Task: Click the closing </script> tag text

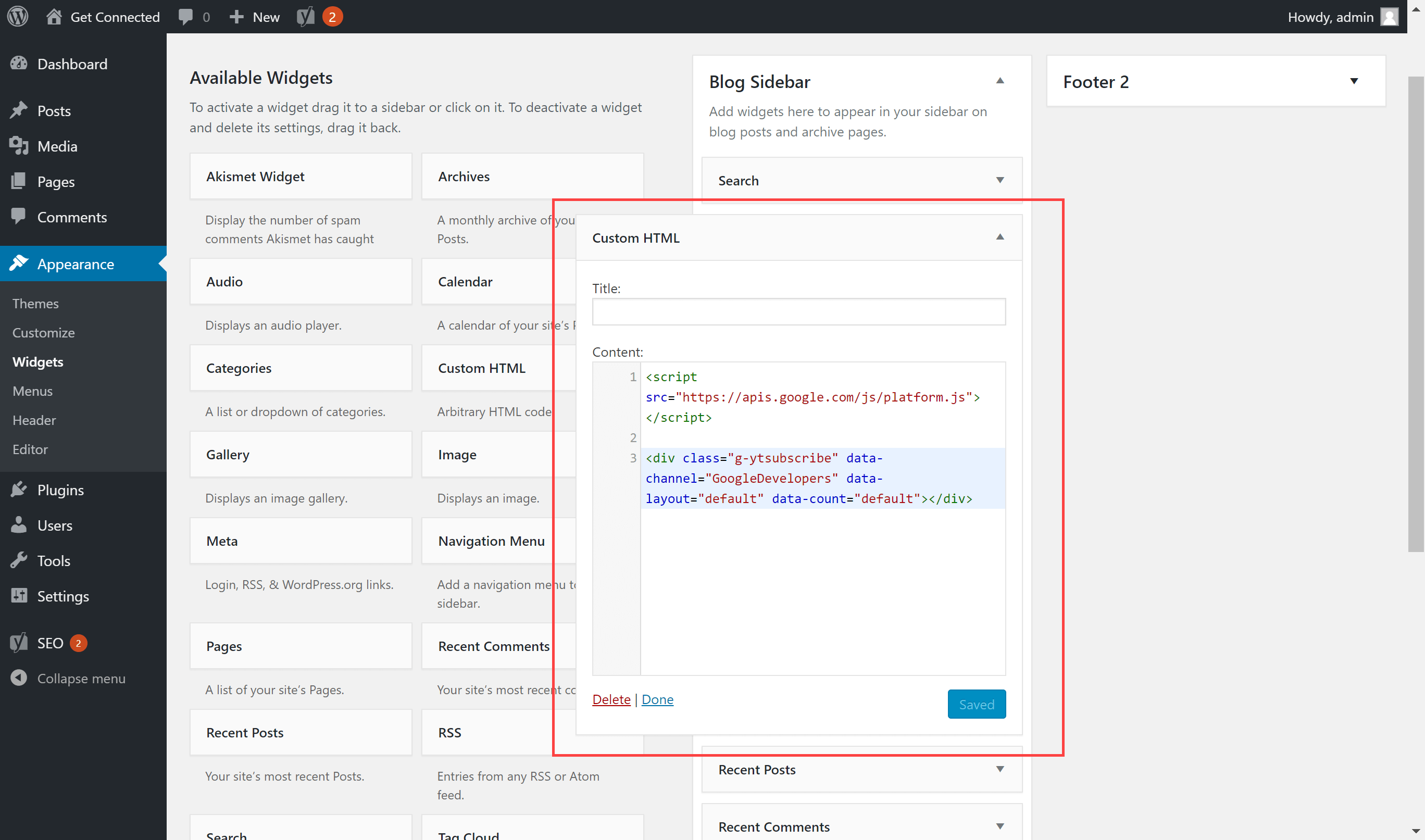Action: point(679,417)
